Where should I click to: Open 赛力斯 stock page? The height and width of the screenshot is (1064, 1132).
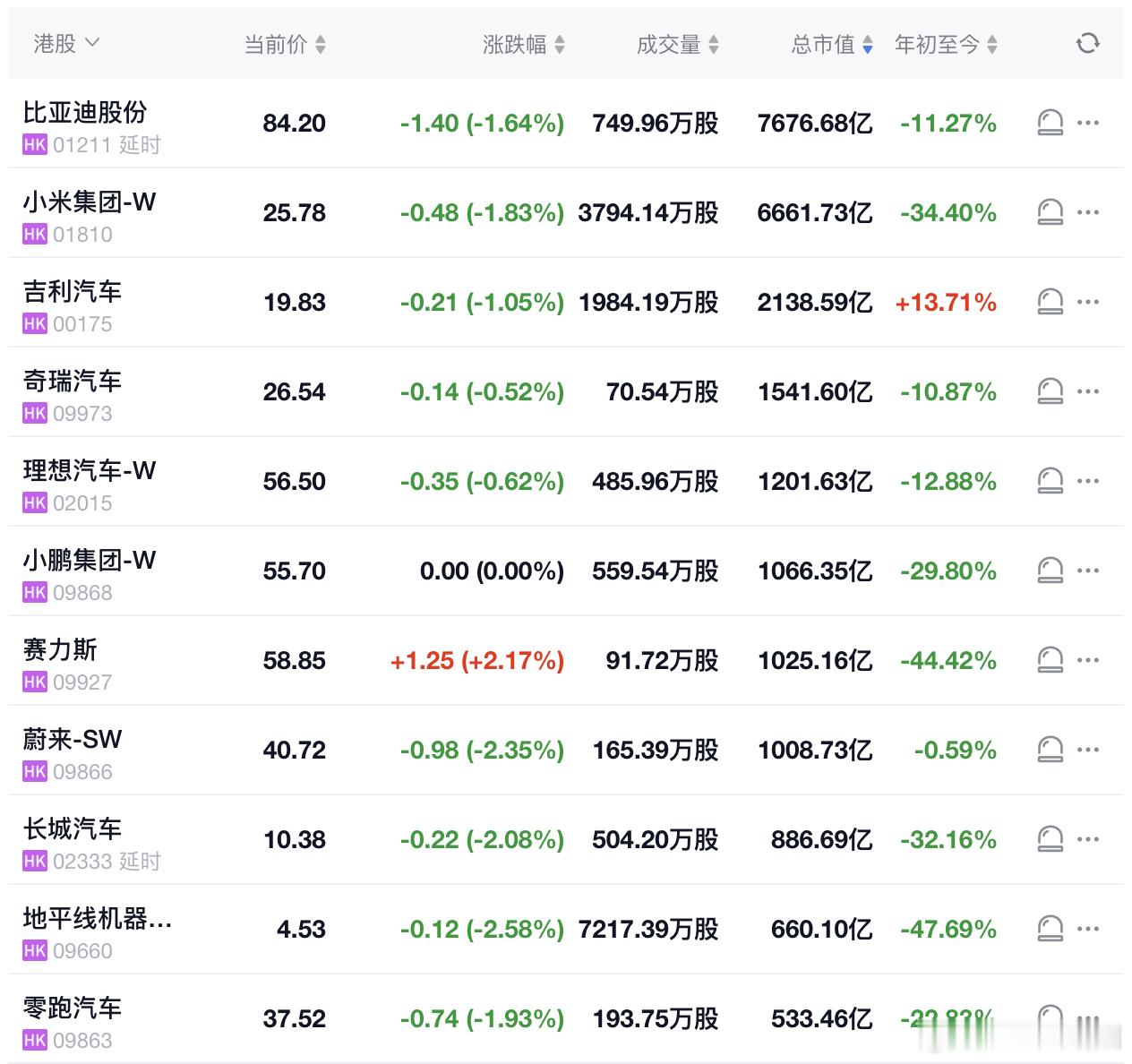click(x=60, y=649)
